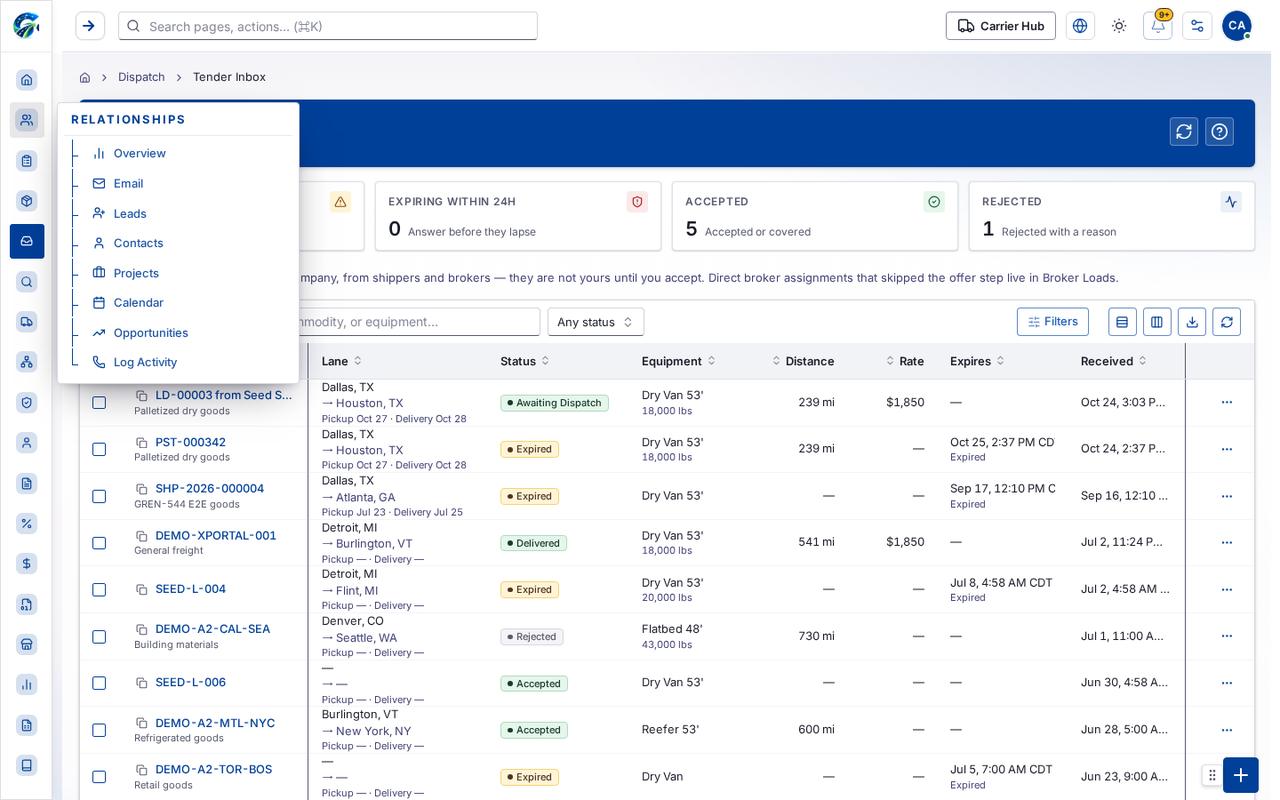This screenshot has height=800, width=1280.
Task: Open the language globe icon
Action: 1080,26
